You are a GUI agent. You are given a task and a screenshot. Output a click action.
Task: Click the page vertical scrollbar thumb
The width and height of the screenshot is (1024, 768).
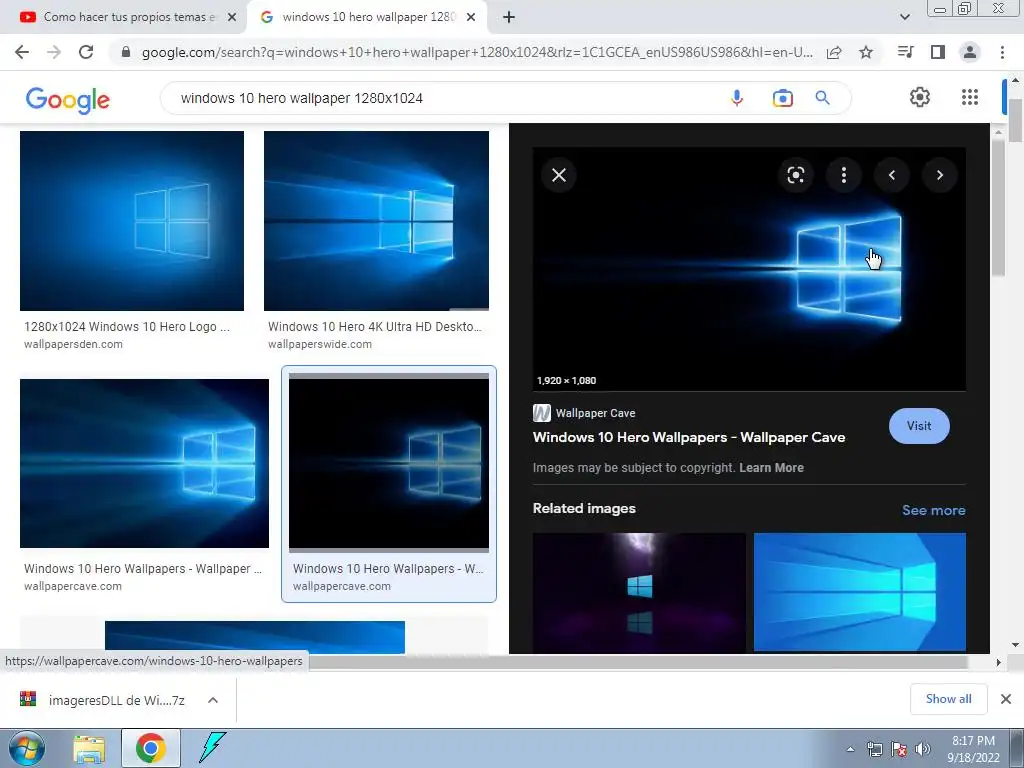pos(1015,120)
